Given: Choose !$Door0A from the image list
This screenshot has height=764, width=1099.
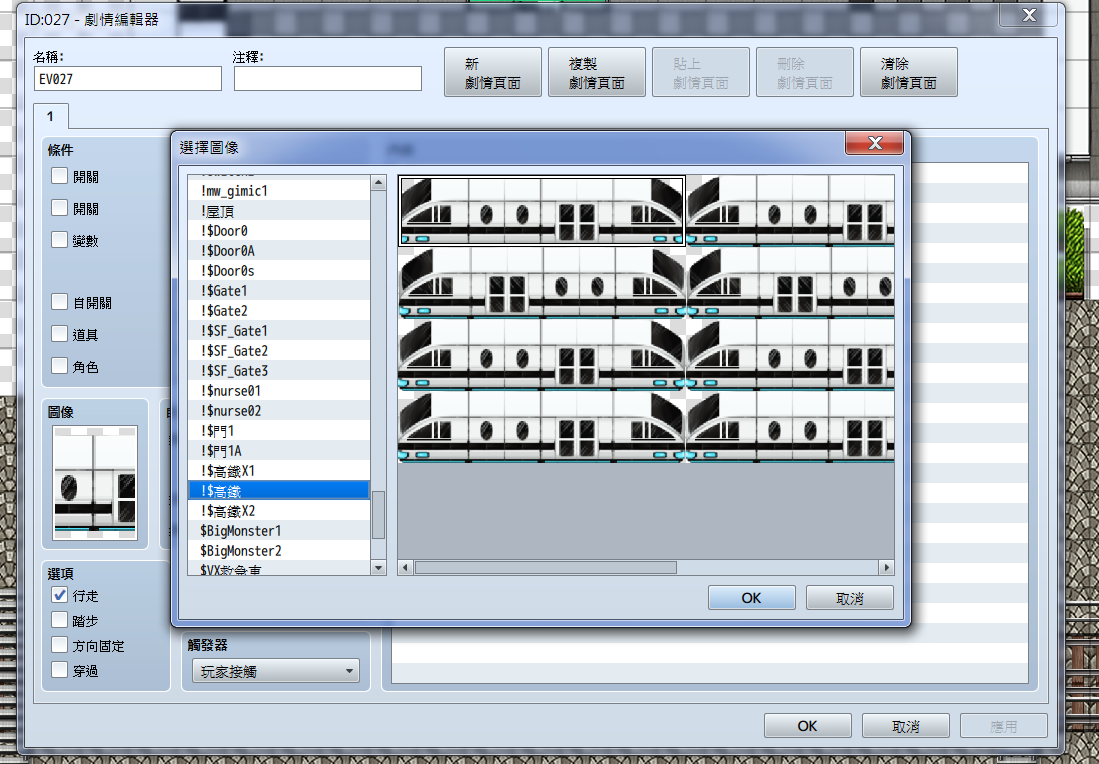Looking at the screenshot, I should pos(279,251).
